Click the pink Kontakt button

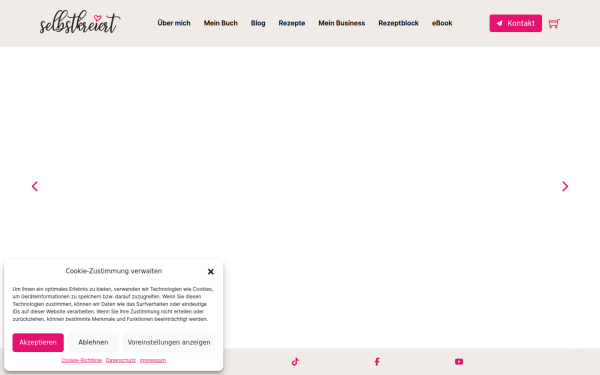(515, 23)
